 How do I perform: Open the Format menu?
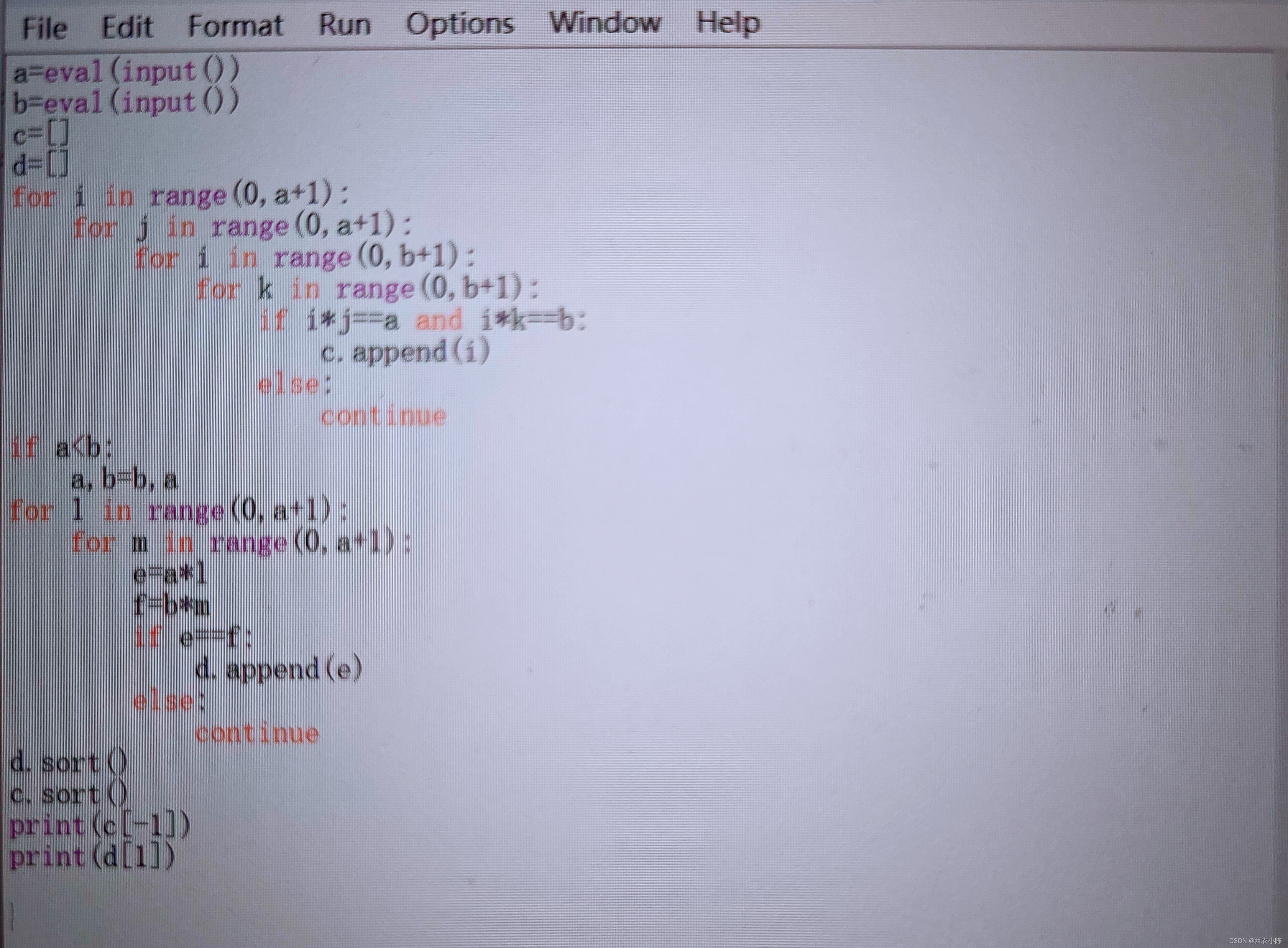236,26
